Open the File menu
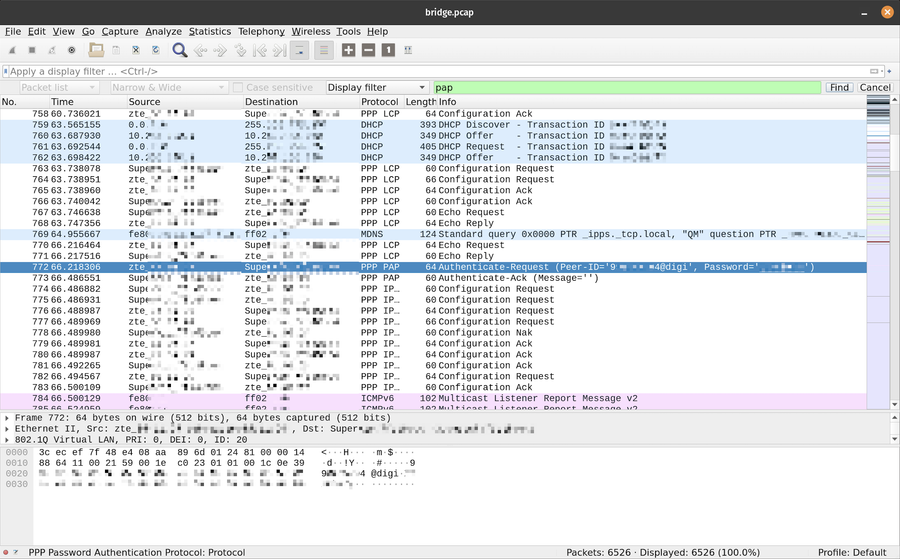 (x=13, y=32)
